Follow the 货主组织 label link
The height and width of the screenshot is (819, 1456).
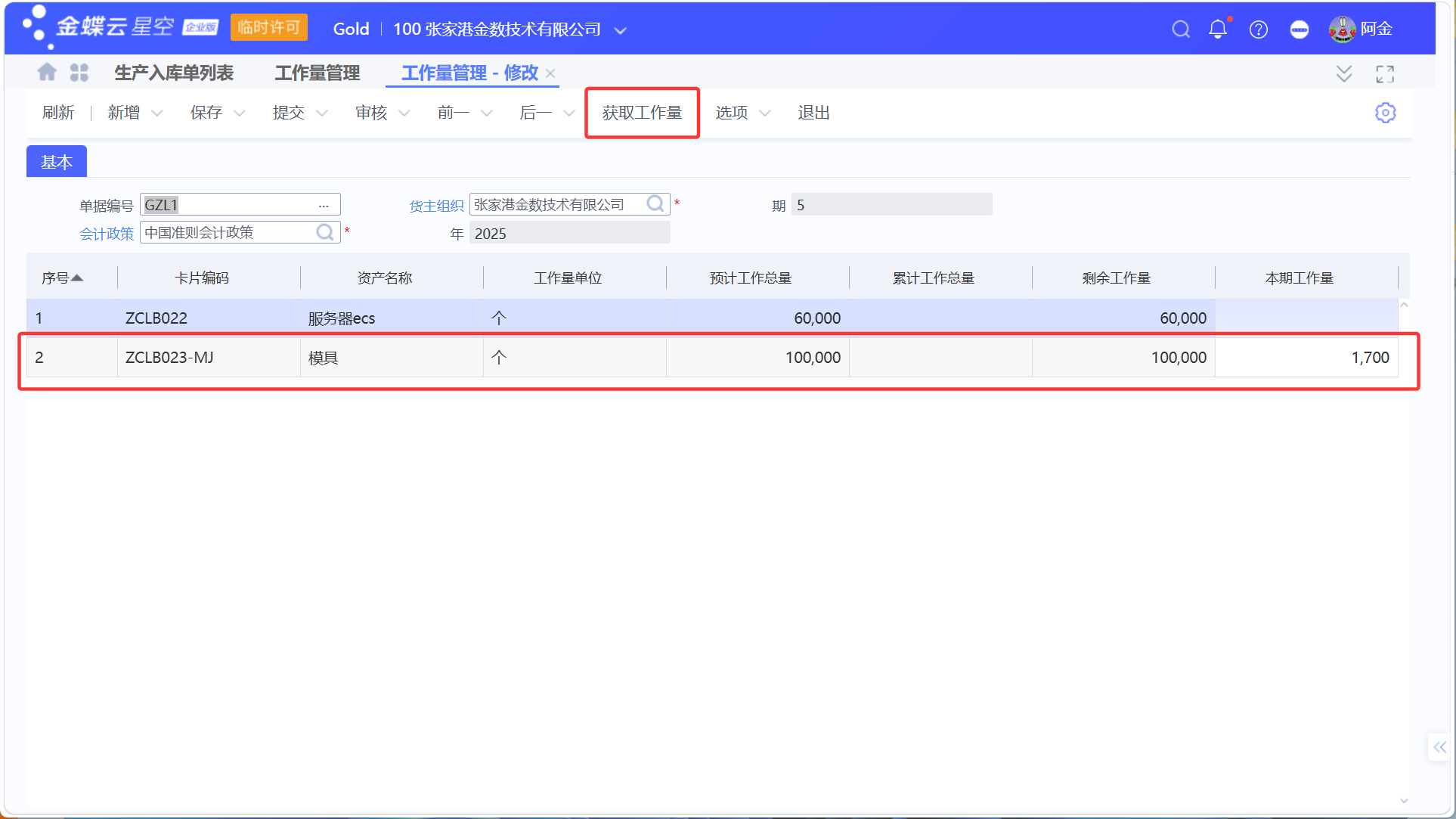[x=436, y=206]
